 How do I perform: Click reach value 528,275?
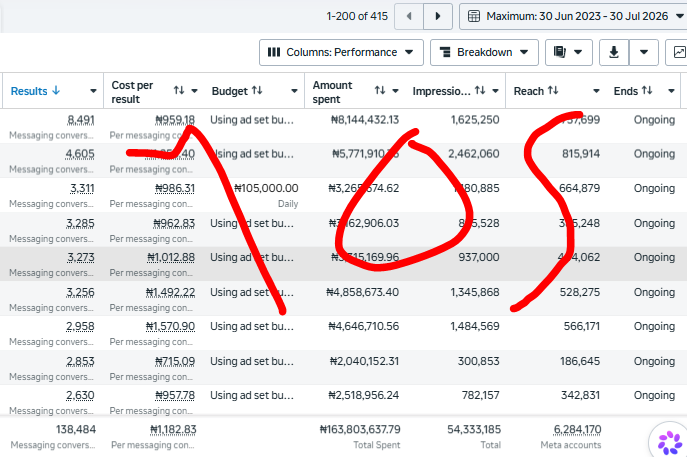580,292
